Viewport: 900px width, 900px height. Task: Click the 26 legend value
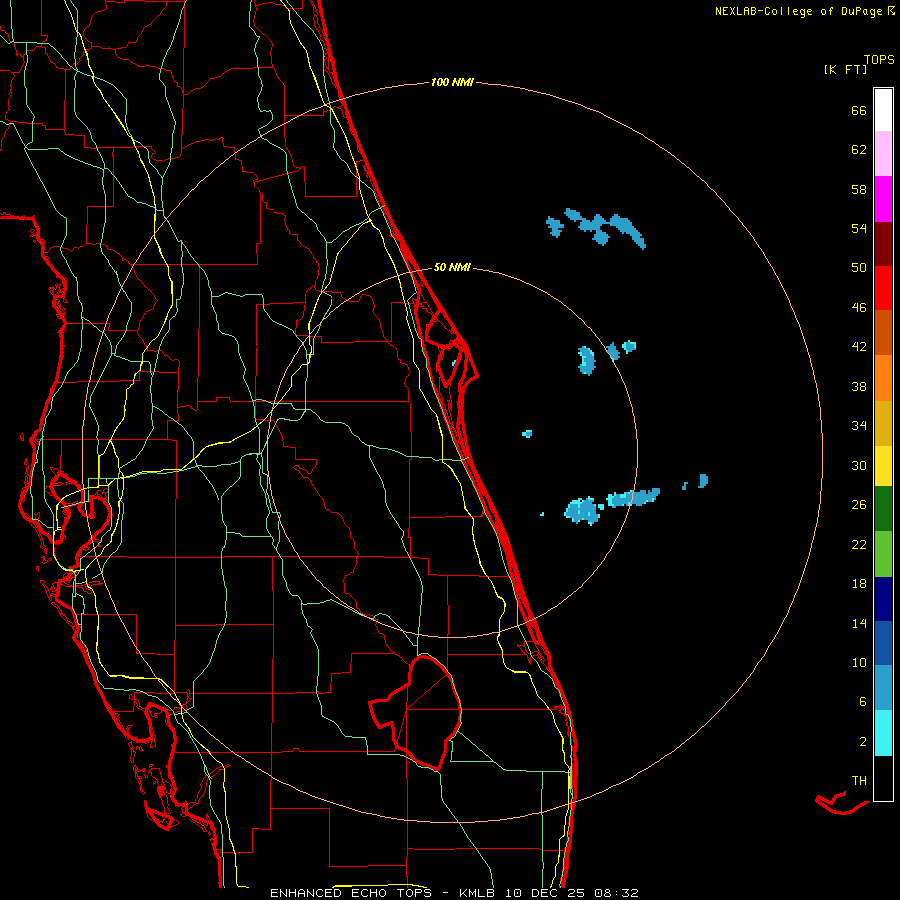click(859, 505)
